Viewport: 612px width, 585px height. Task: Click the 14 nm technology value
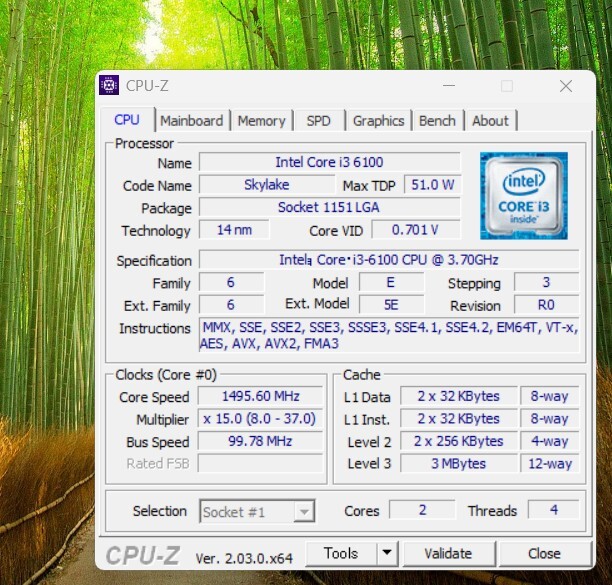pos(234,229)
